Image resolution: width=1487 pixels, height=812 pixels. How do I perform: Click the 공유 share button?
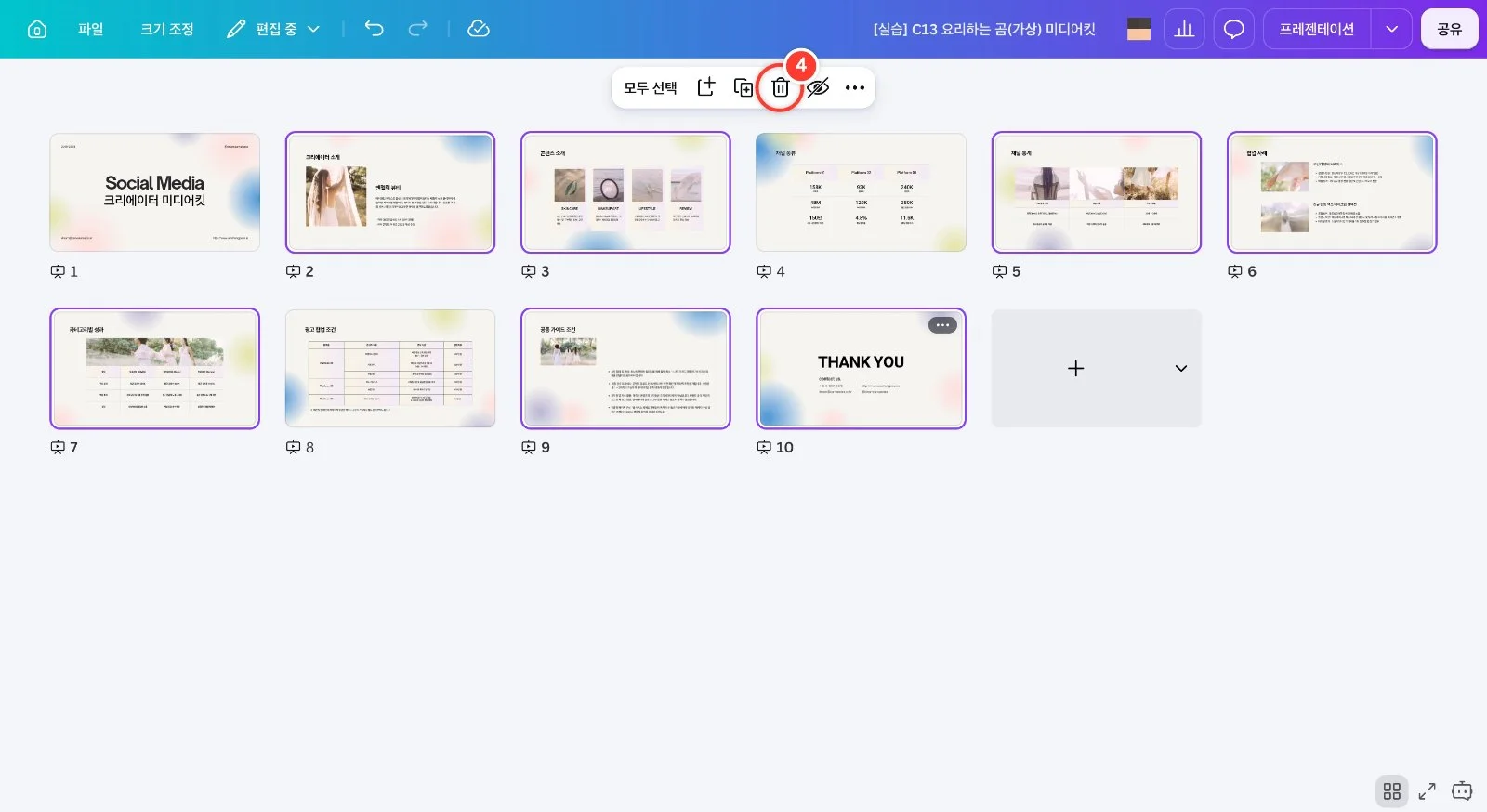tap(1449, 29)
